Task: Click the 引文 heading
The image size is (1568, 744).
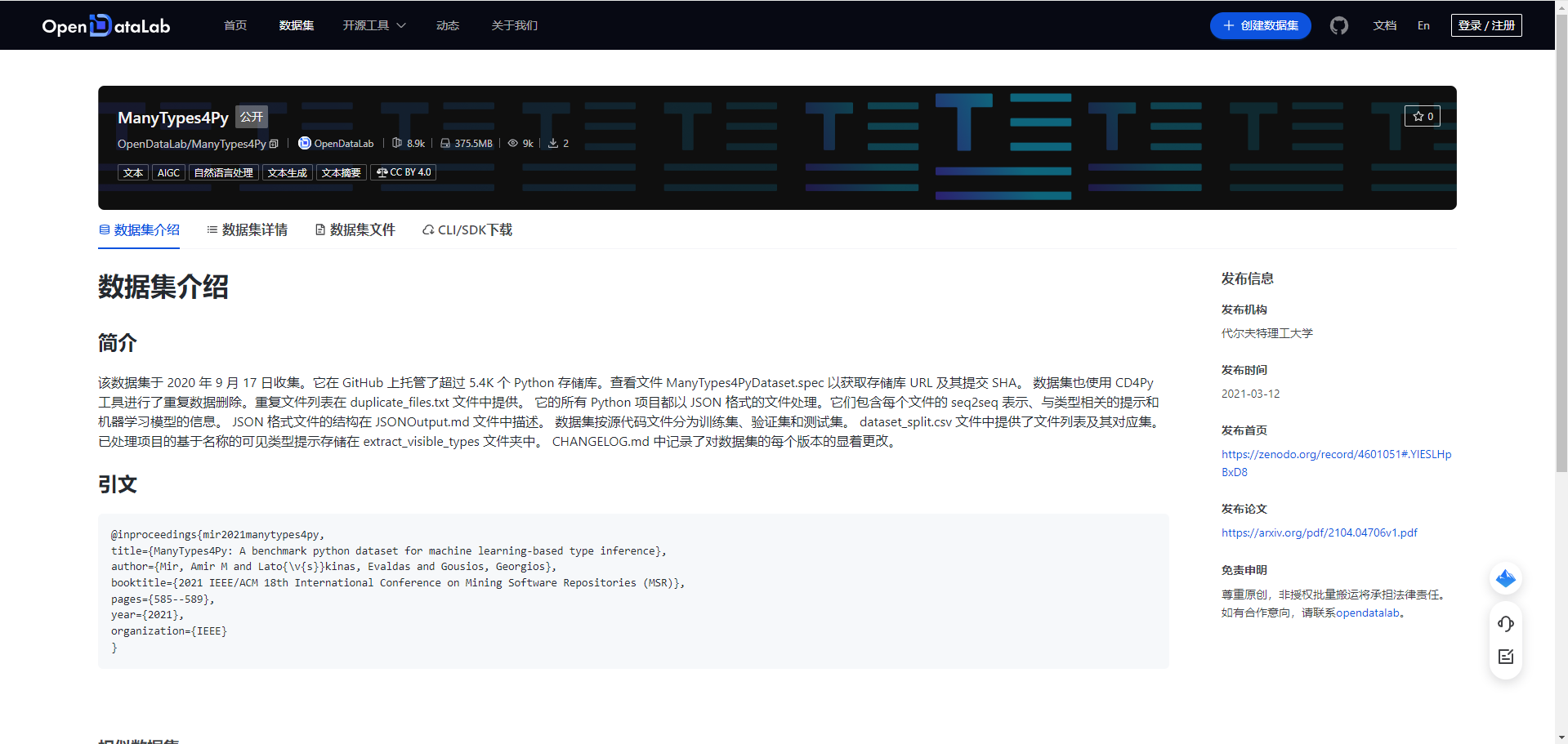Action: click(x=118, y=484)
